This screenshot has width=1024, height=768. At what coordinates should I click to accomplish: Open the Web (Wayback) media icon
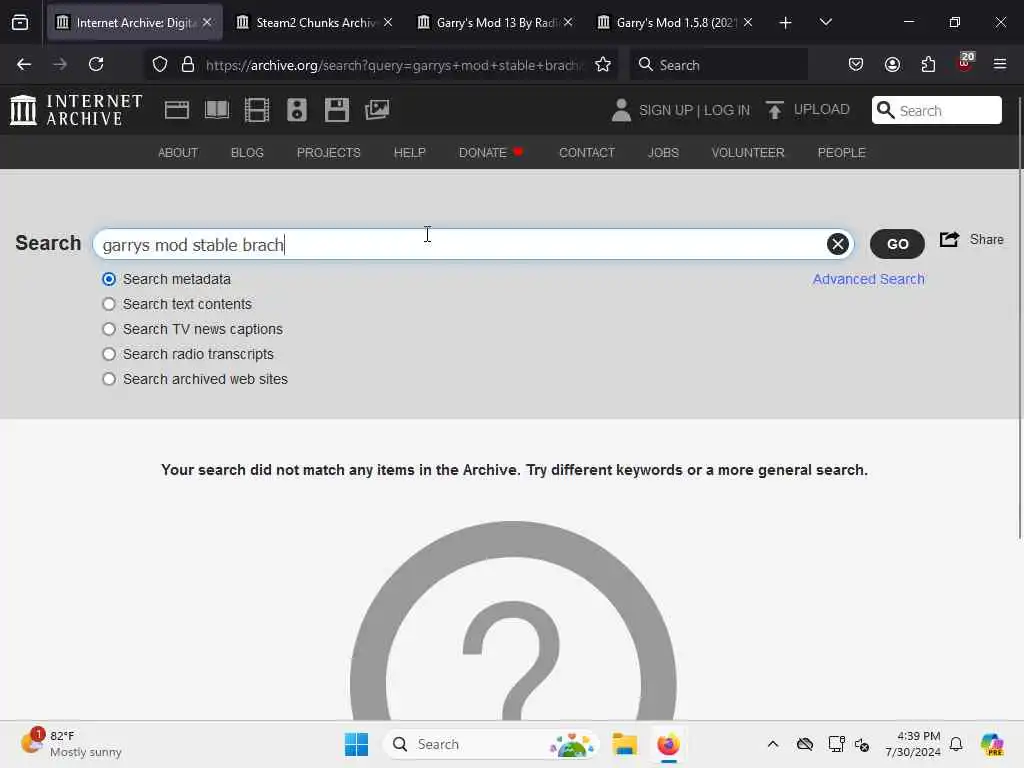tap(176, 110)
